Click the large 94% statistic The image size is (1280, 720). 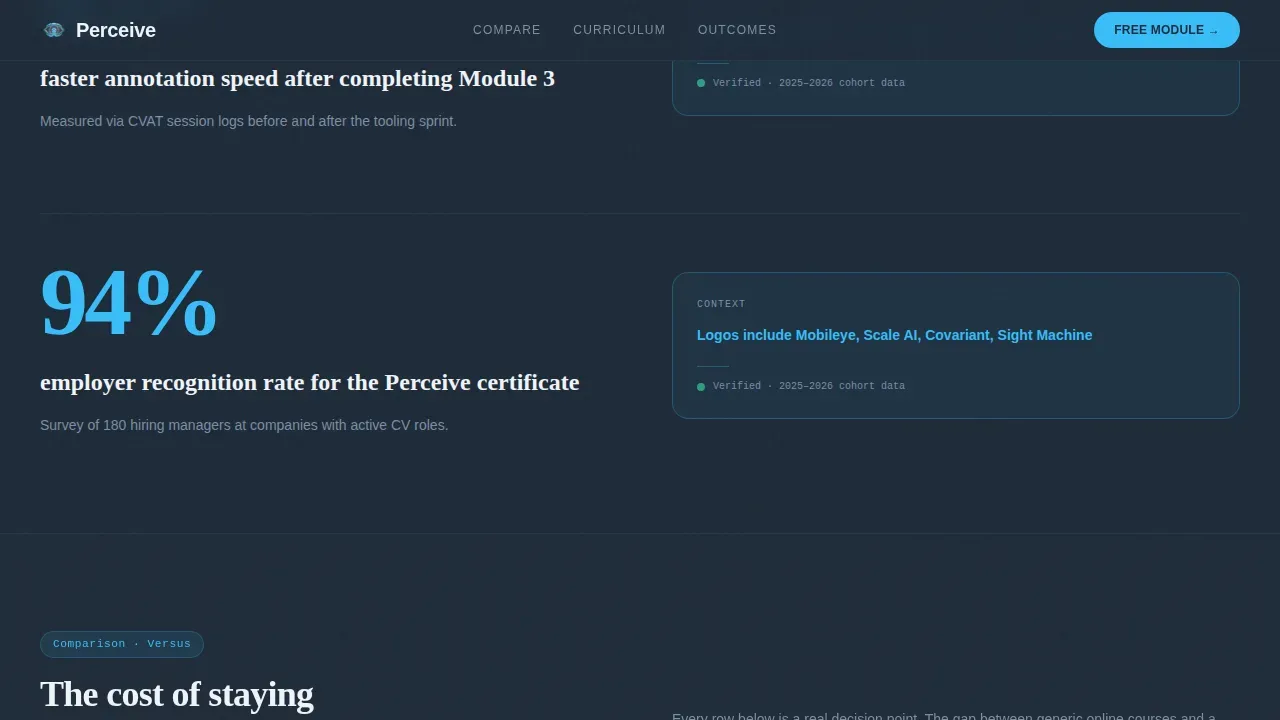click(x=128, y=303)
